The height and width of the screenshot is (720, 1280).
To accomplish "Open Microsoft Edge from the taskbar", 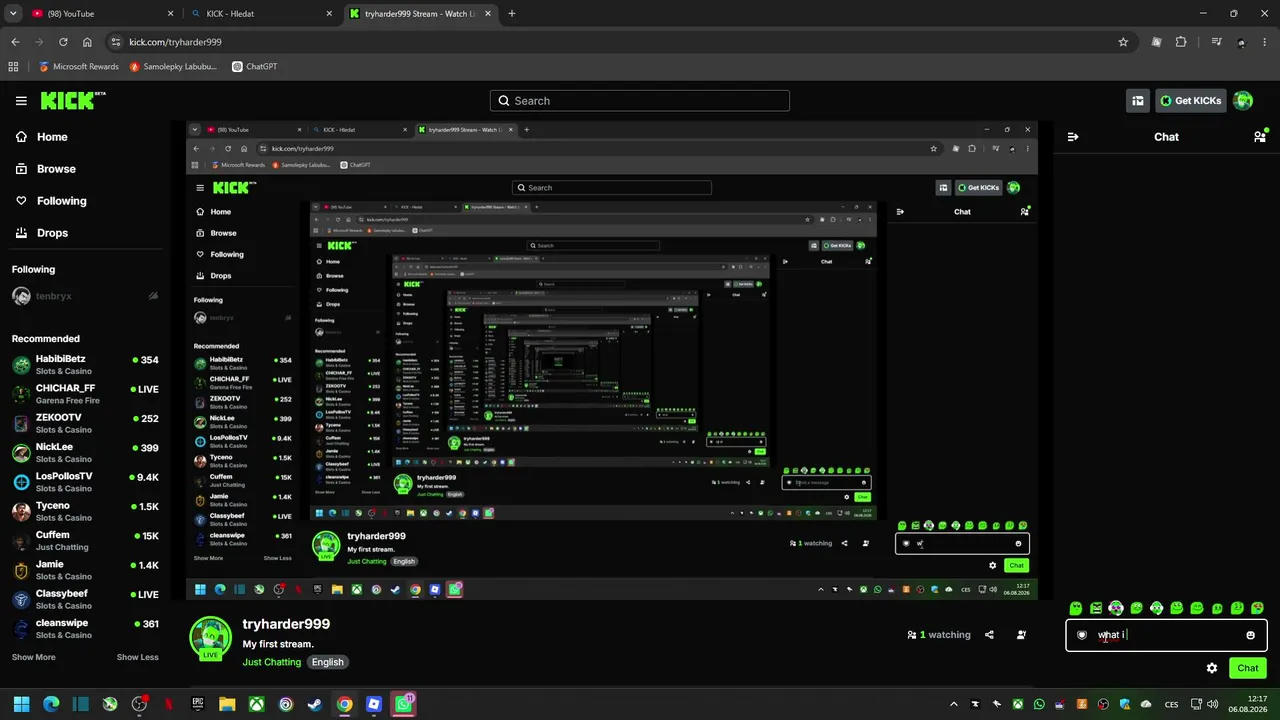I will (x=51, y=704).
